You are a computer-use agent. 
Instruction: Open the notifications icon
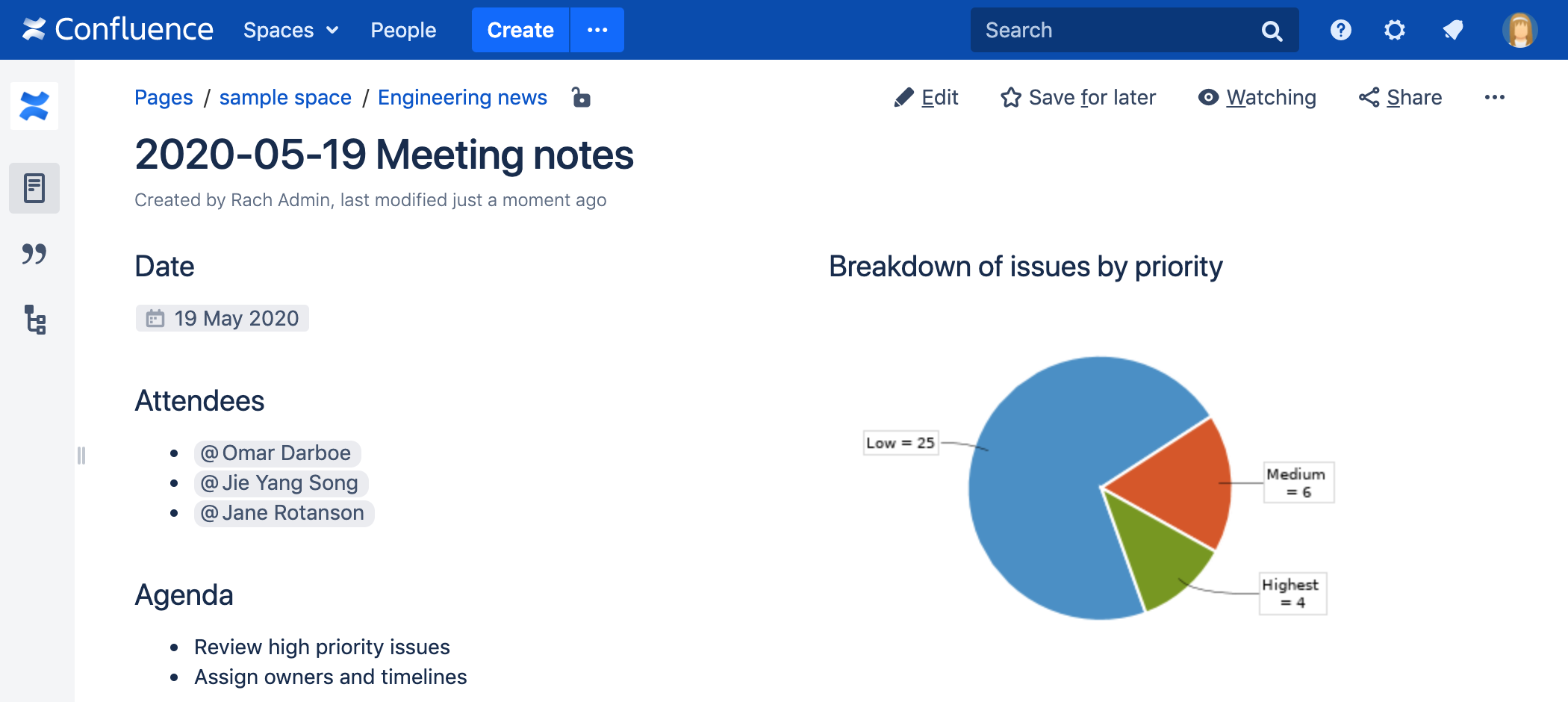(x=1452, y=30)
